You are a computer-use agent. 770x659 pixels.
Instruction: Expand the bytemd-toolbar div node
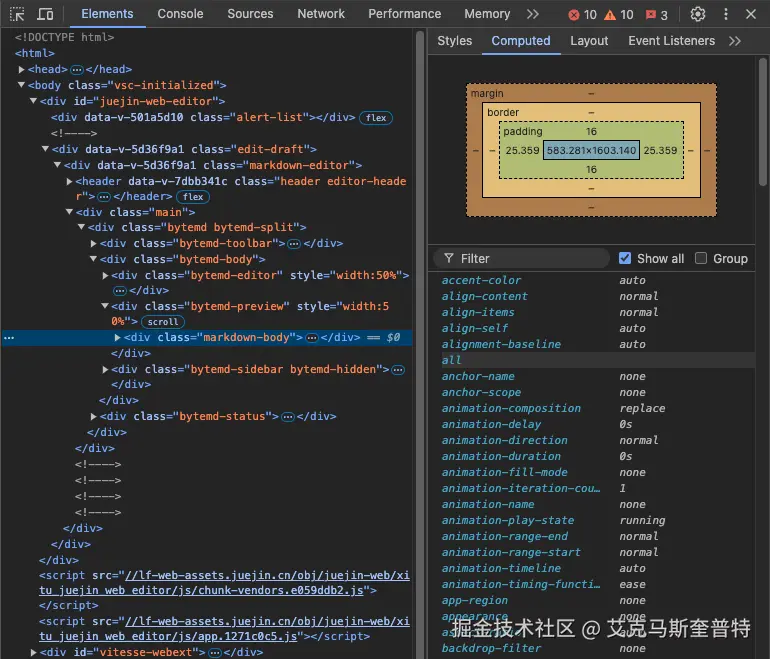[x=94, y=243]
